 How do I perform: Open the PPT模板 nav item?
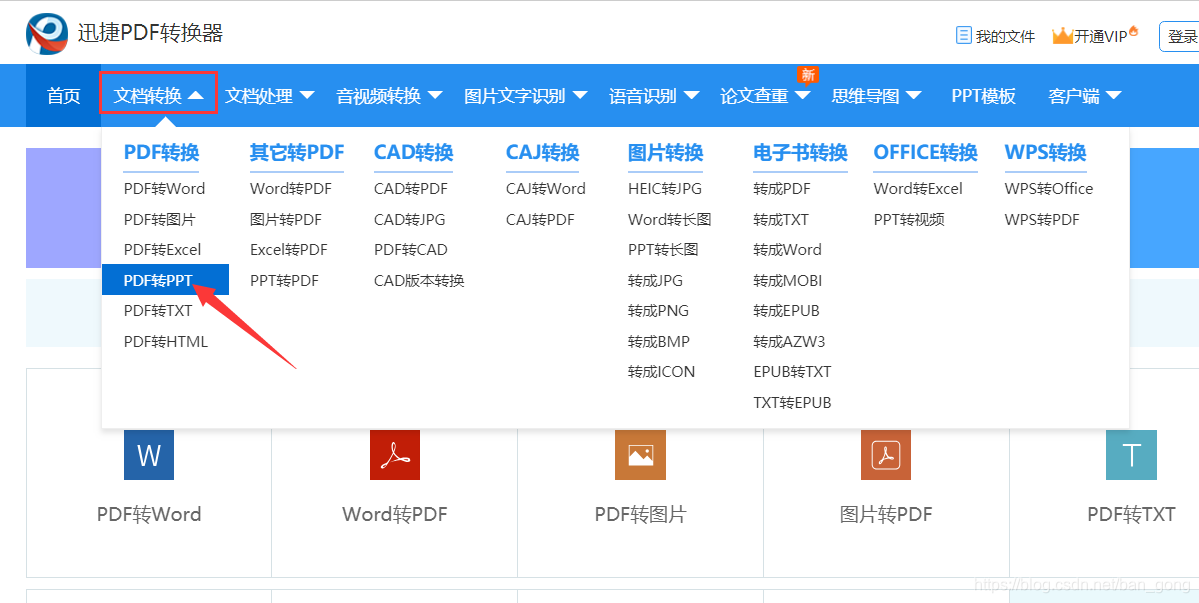[983, 96]
